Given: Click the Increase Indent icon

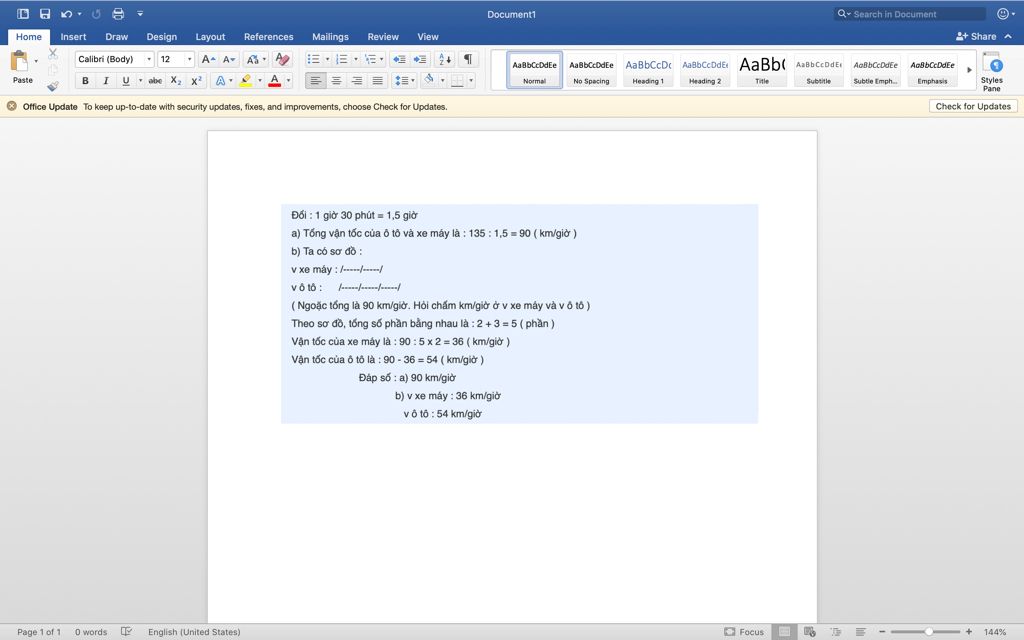Looking at the screenshot, I should [x=419, y=59].
